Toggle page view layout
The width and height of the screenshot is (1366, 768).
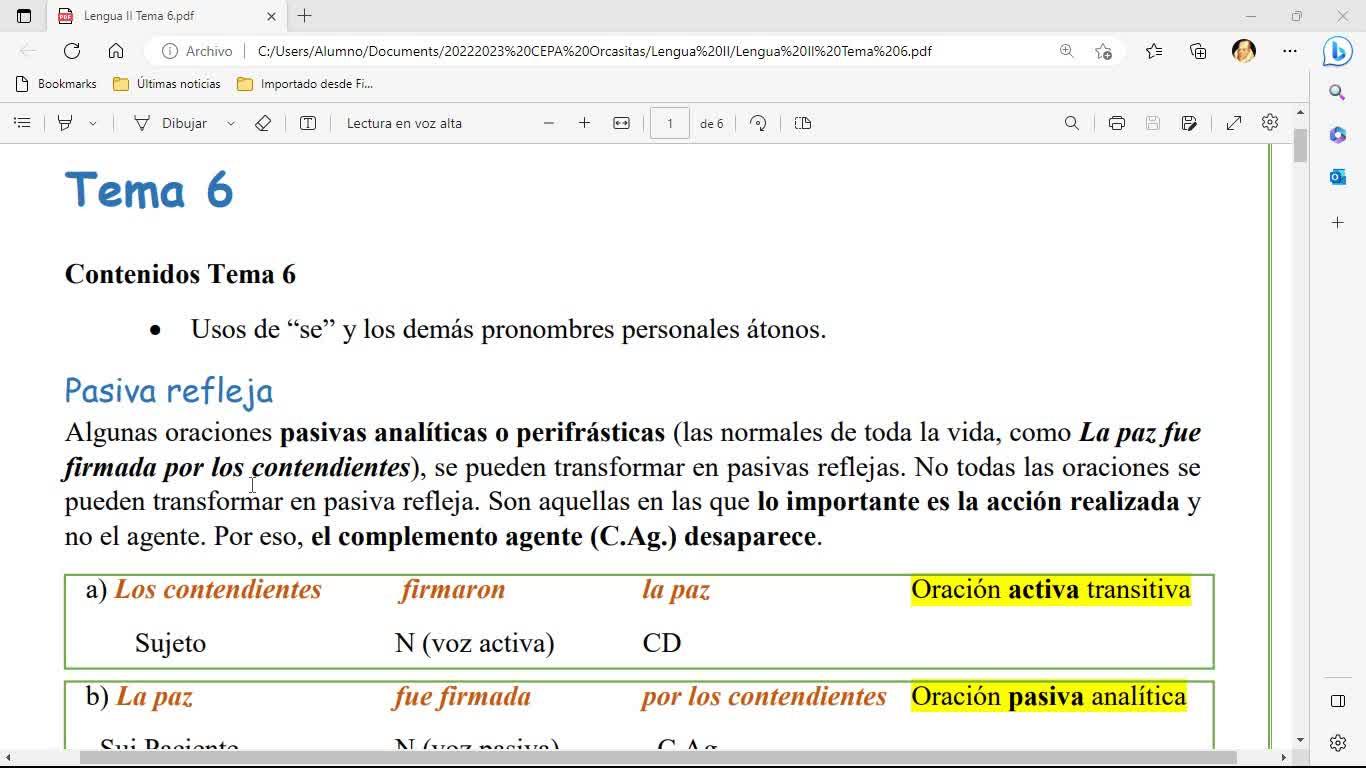[803, 123]
